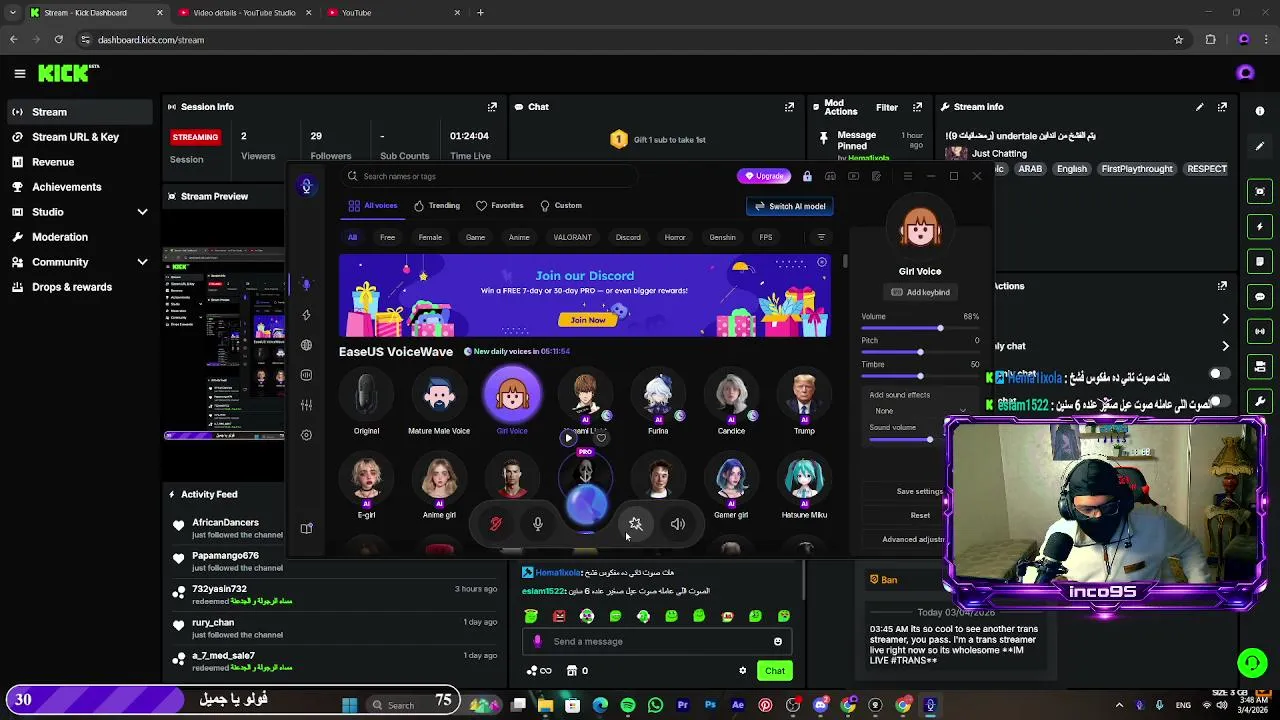Image resolution: width=1280 pixels, height=720 pixels.
Task: Pop out the Chat panel
Action: coord(789,107)
